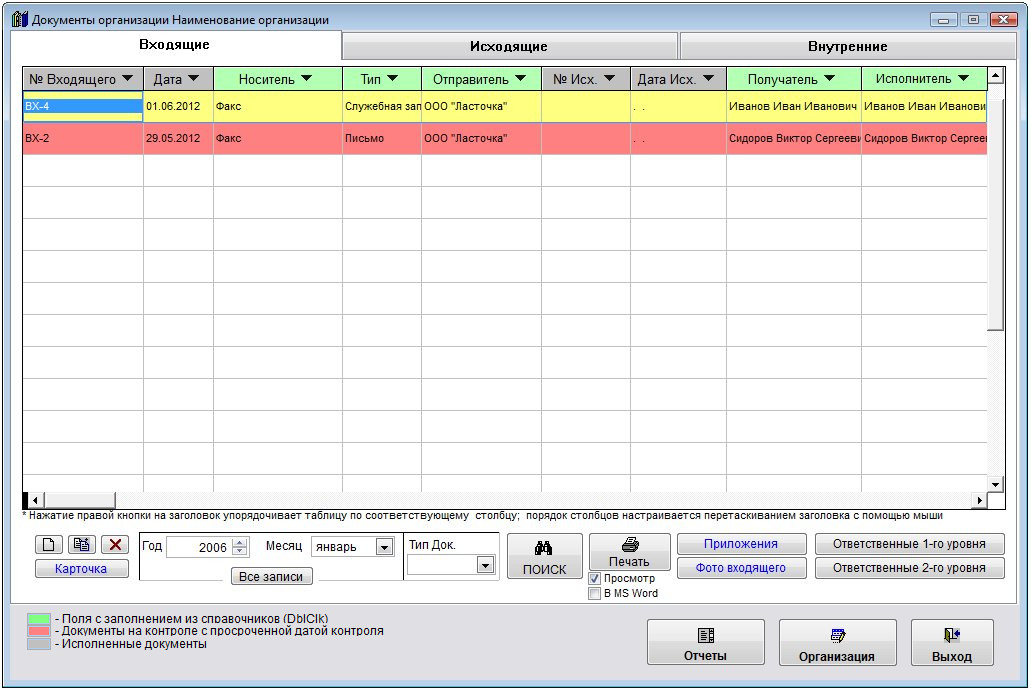1031x688 pixels.
Task: Click Ответственные 2-го уровня button
Action: [x=909, y=568]
